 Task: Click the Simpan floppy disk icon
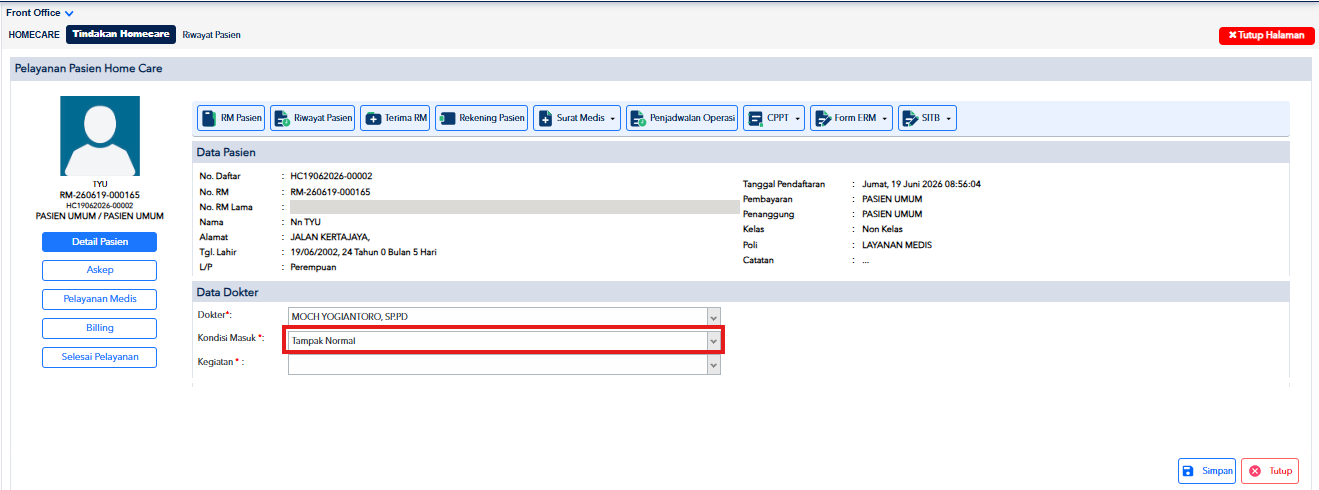[1188, 471]
